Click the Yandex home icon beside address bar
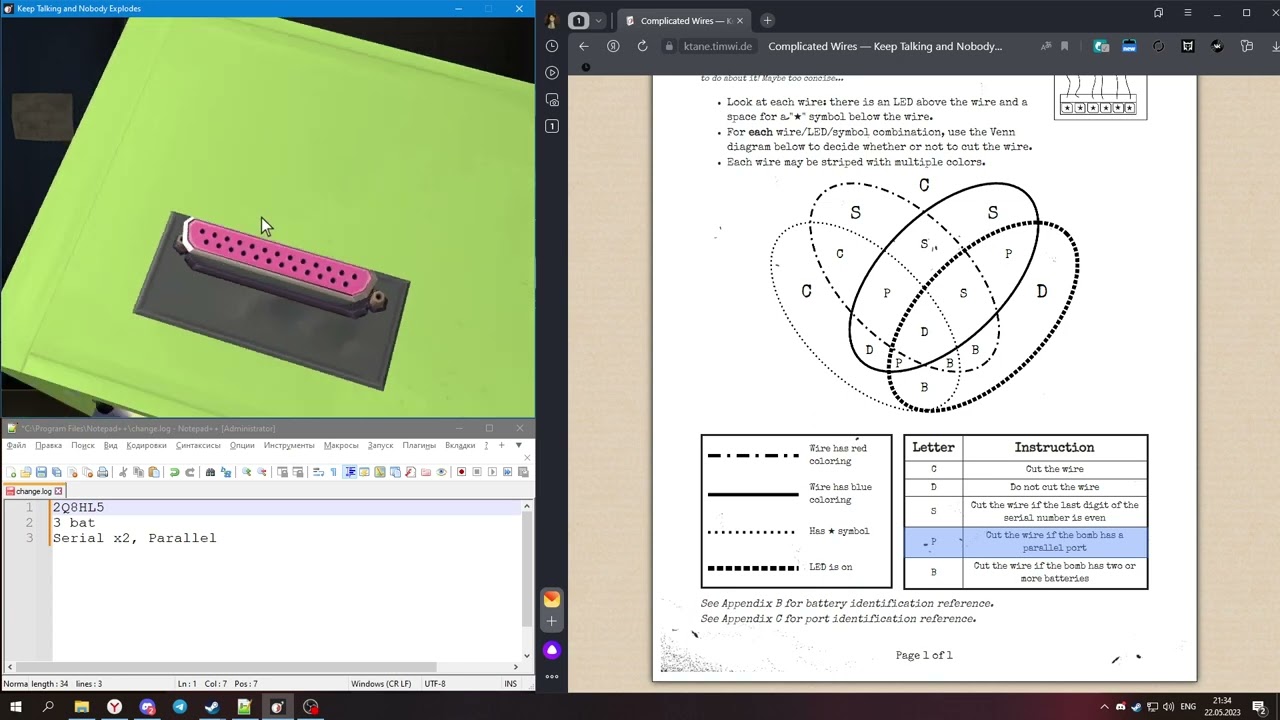 tap(613, 46)
